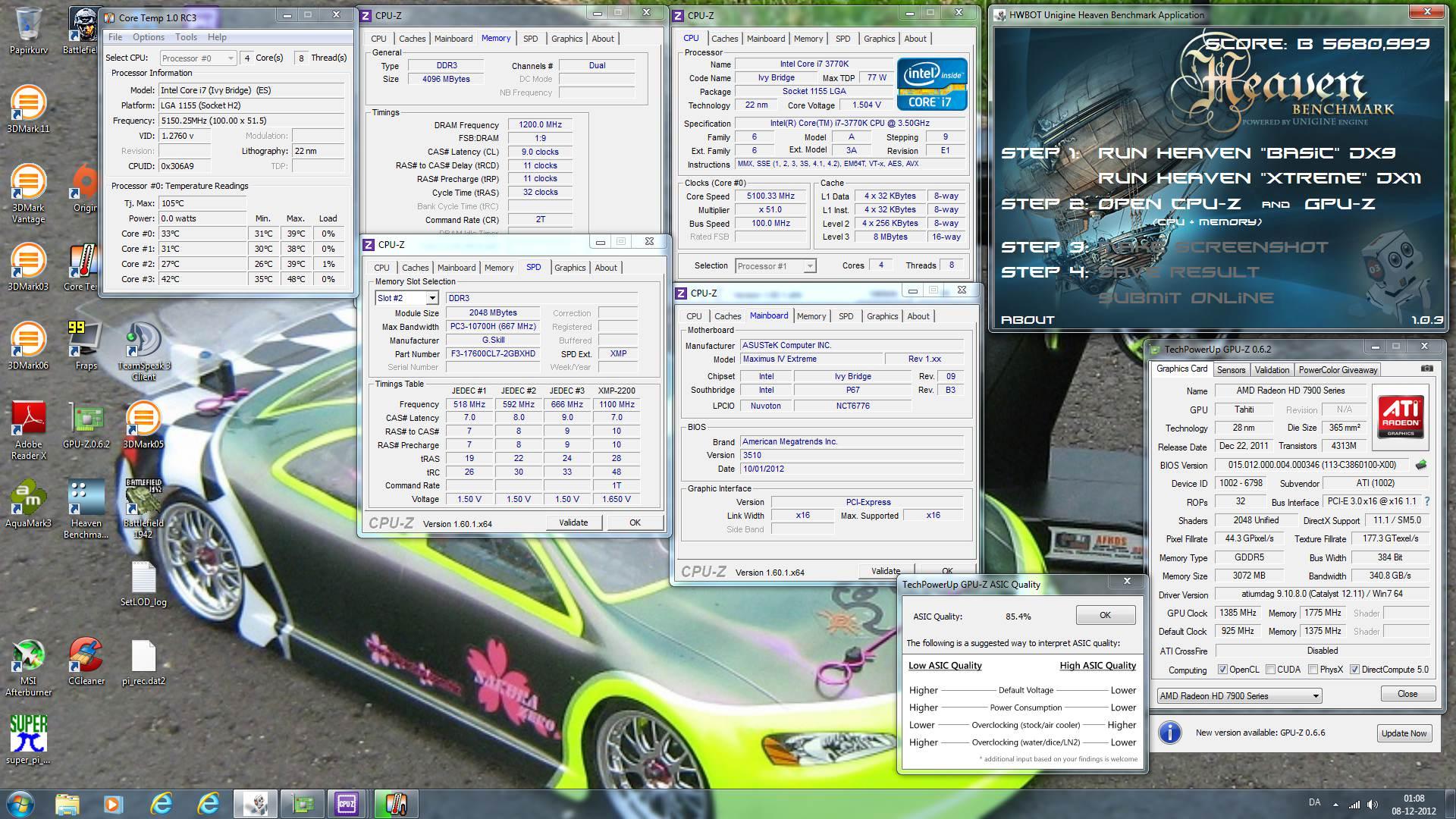Open the 3DMark 11 desktop shortcut
Viewport: 1456px width, 819px height.
28,110
